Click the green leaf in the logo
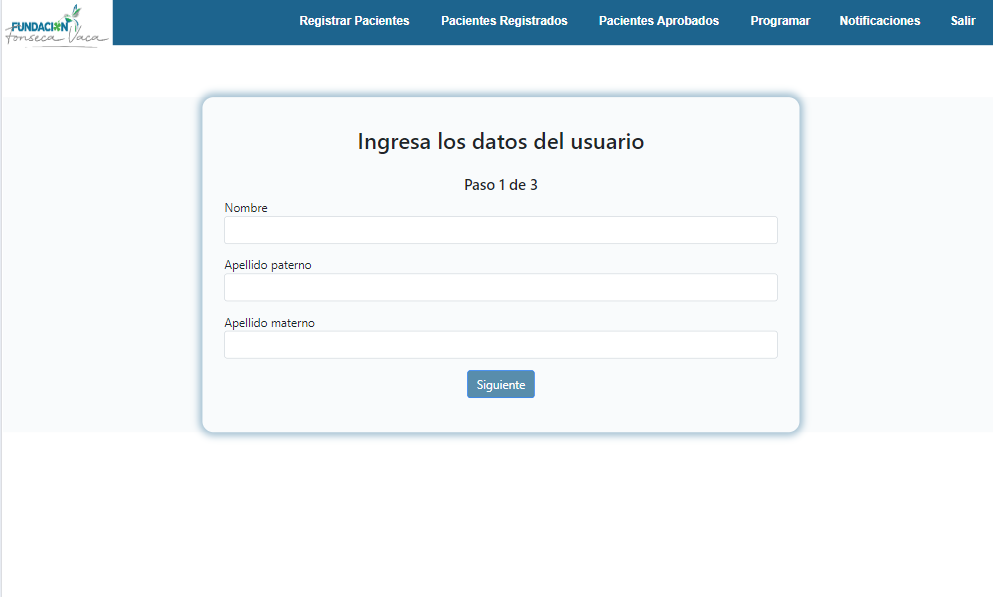This screenshot has width=993, height=597. [75, 12]
